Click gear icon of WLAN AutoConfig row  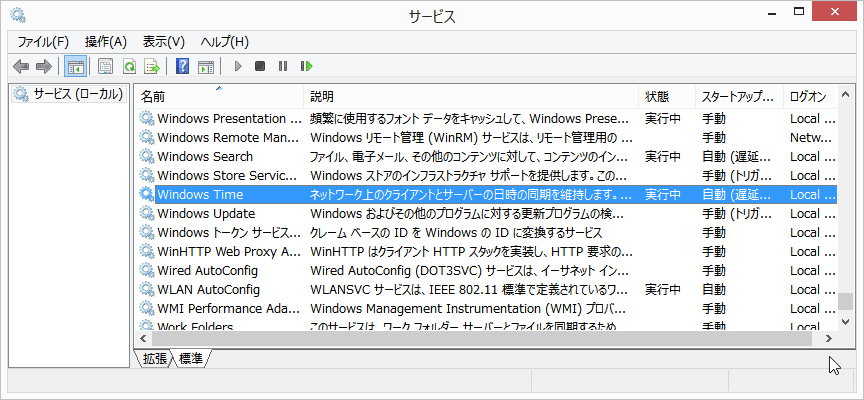(x=147, y=289)
